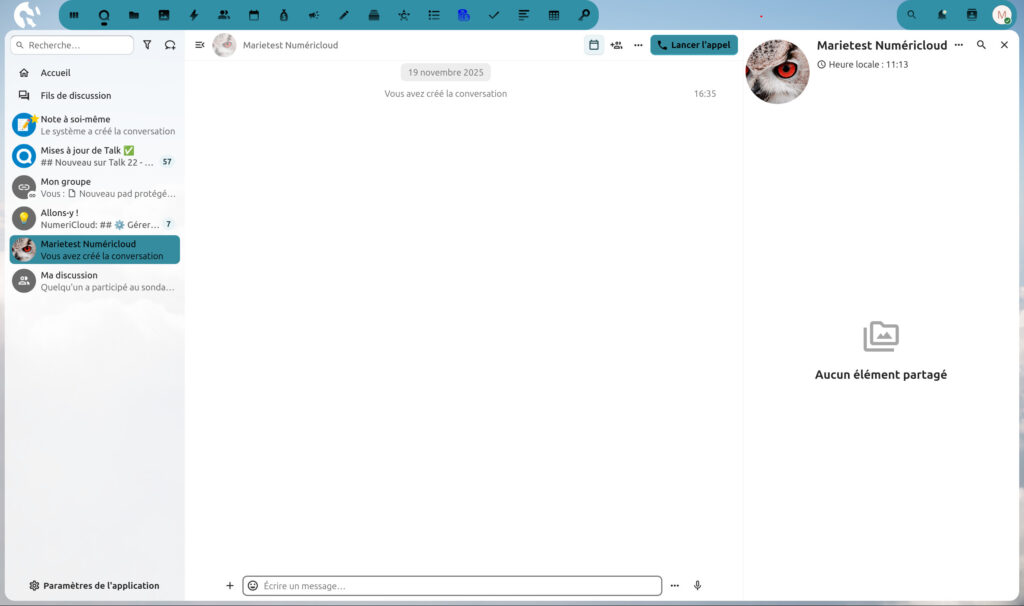Open the contacts menu in top right
This screenshot has height=606, width=1024.
pos(972,14)
